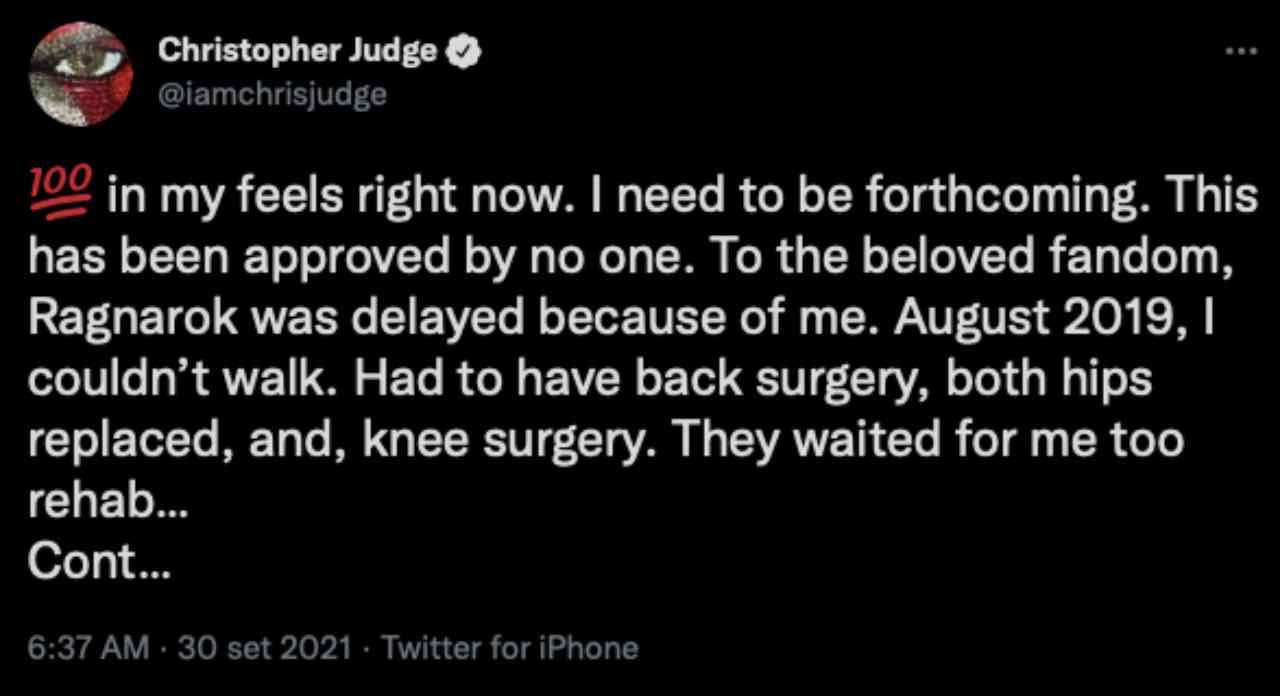Click the 30 set 2021 date
The width and height of the screenshot is (1280, 696).
[264, 648]
